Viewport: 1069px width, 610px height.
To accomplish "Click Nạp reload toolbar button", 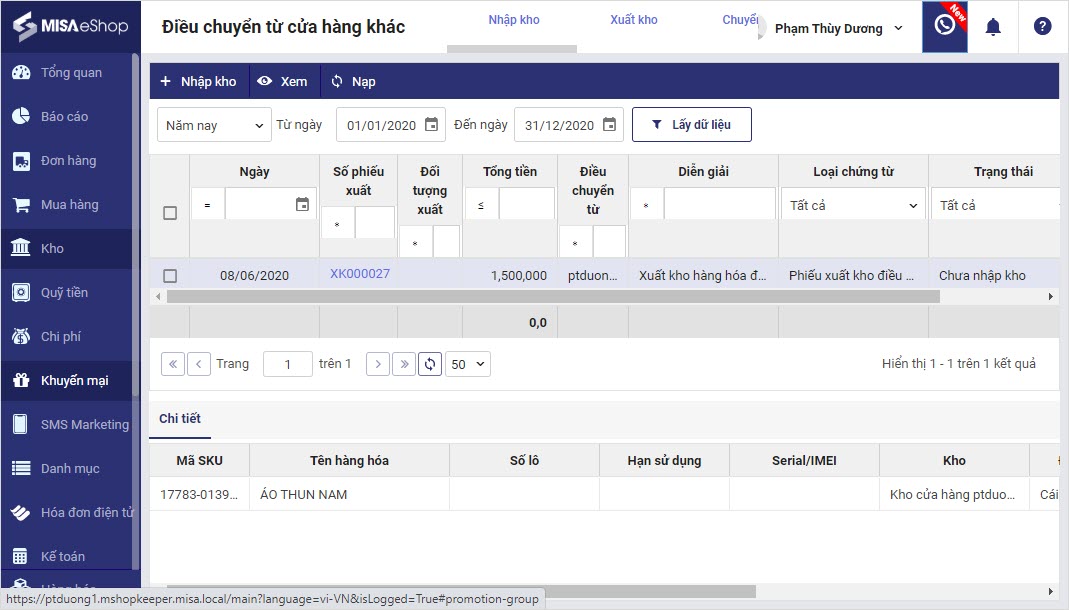I will 353,82.
